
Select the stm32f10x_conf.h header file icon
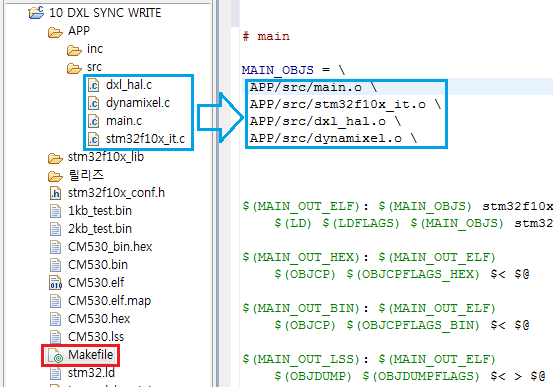[x=56, y=193]
